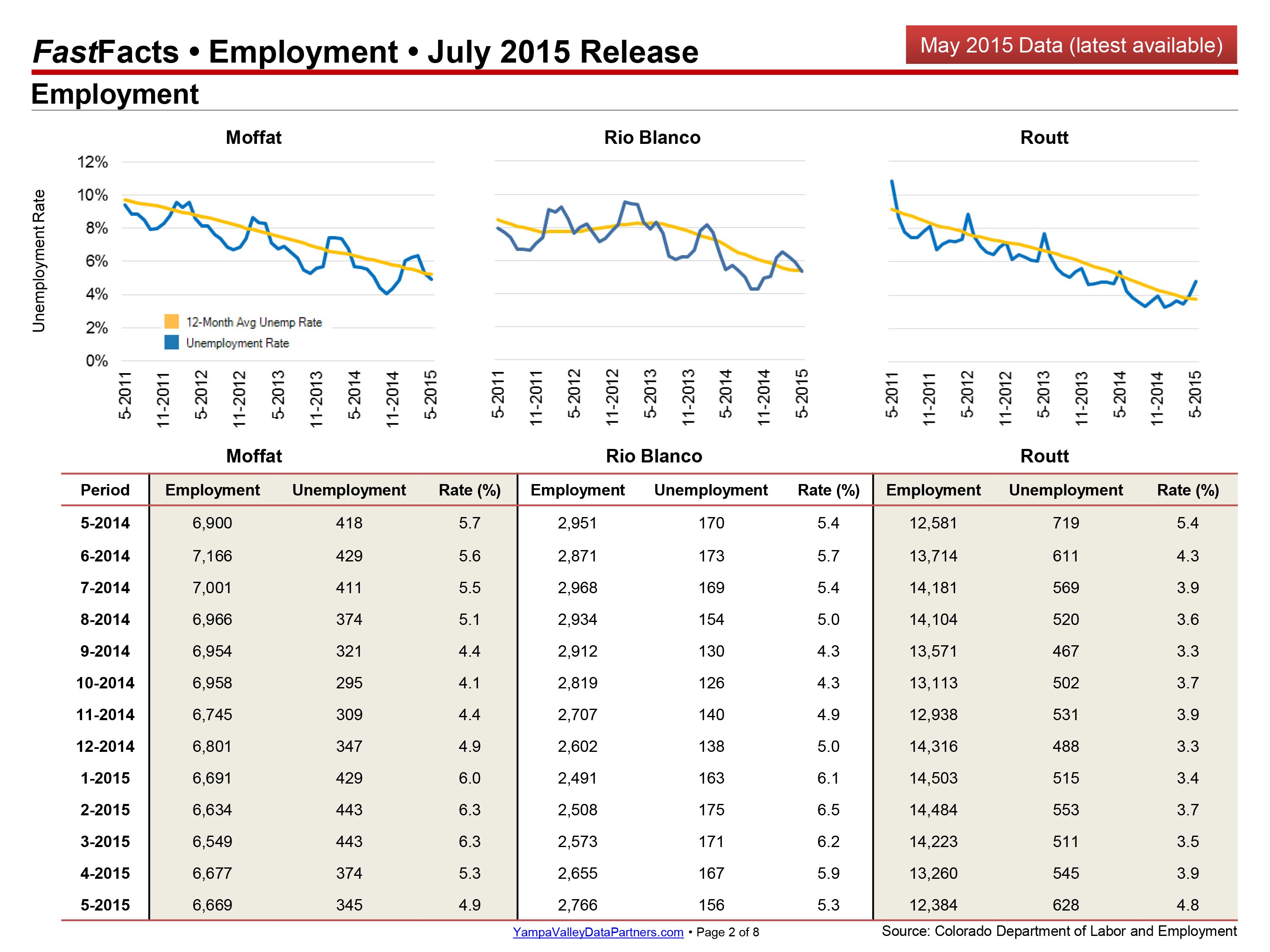Select the Rio Blanco heading above the table
1270x952 pixels.
click(654, 456)
